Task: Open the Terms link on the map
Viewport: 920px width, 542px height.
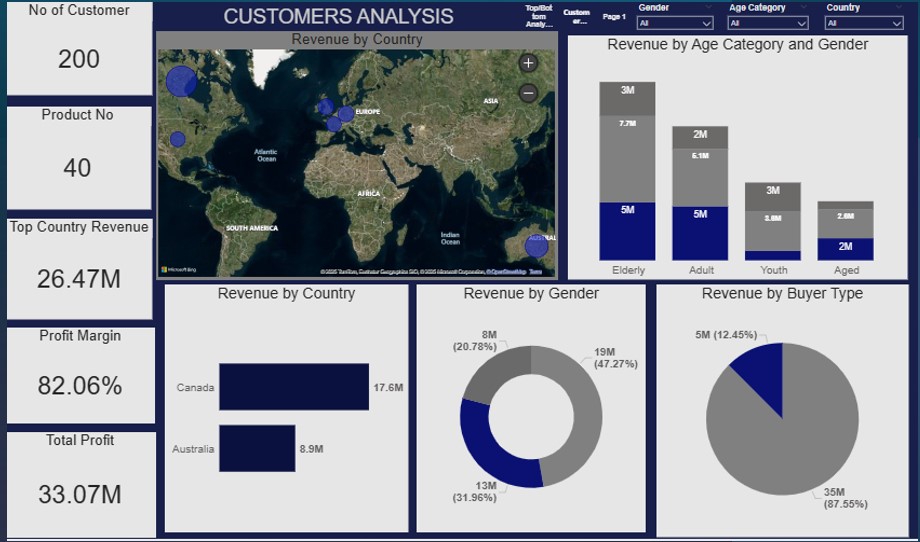Action: coord(535,272)
